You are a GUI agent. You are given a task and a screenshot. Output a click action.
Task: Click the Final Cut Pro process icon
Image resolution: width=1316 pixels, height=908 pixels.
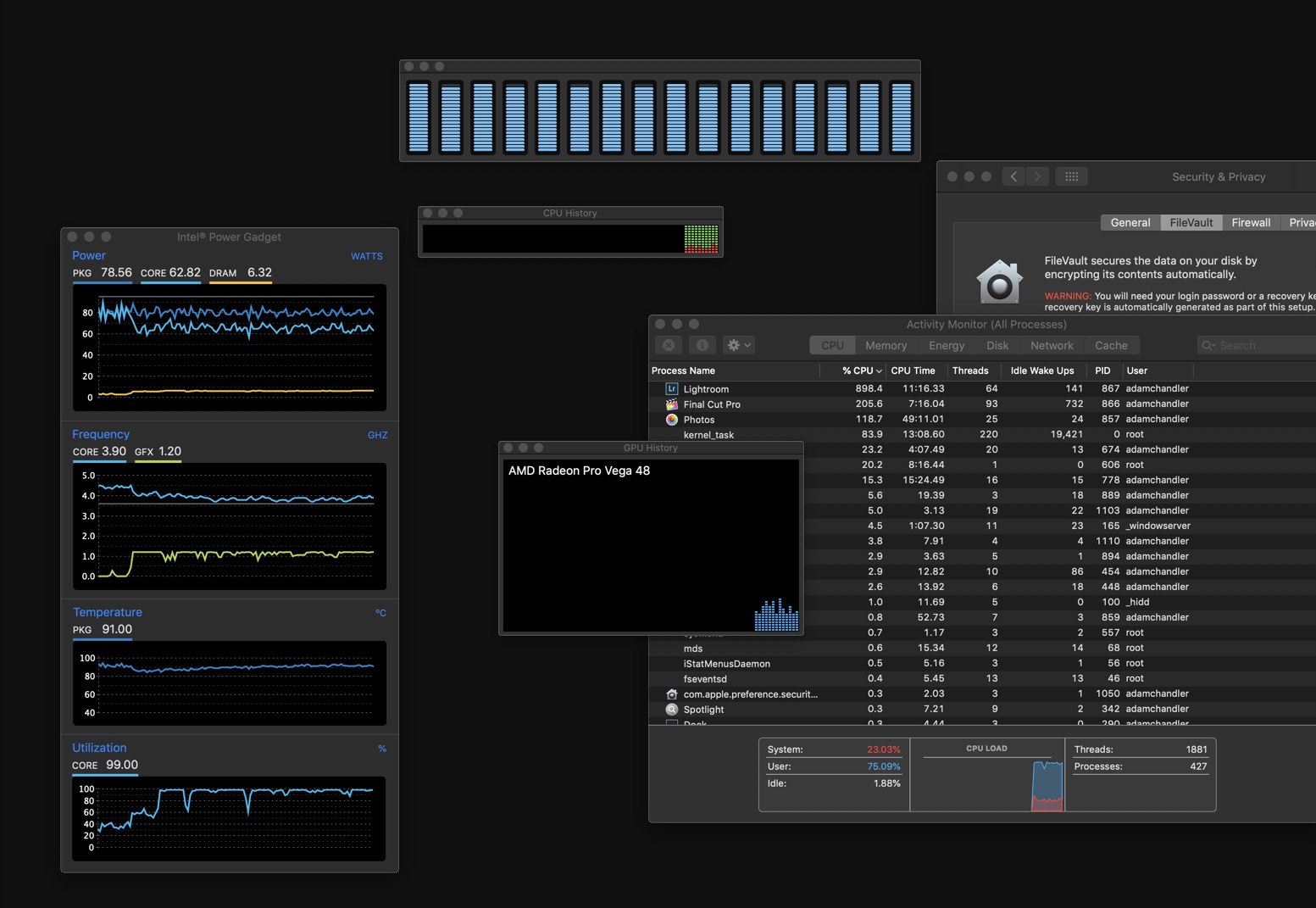tap(672, 404)
